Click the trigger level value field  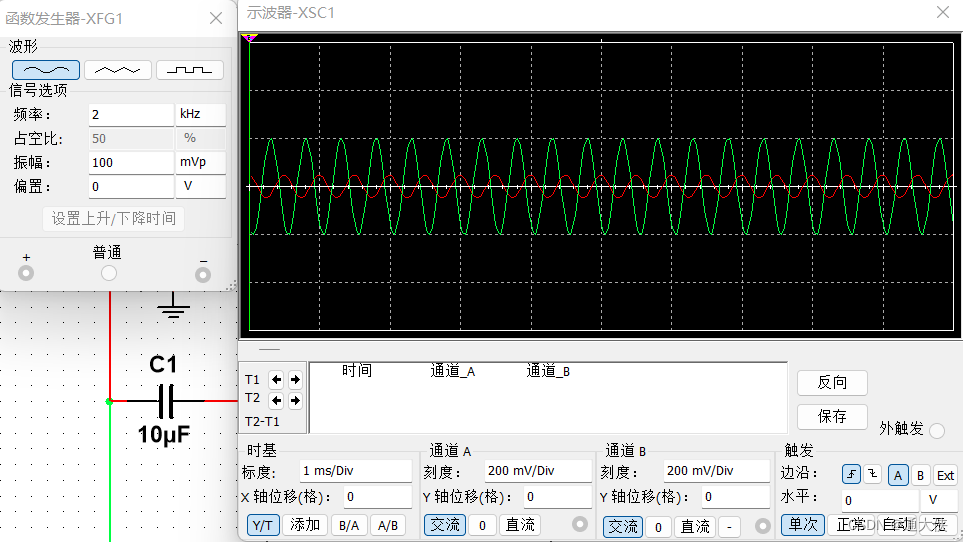[879, 500]
